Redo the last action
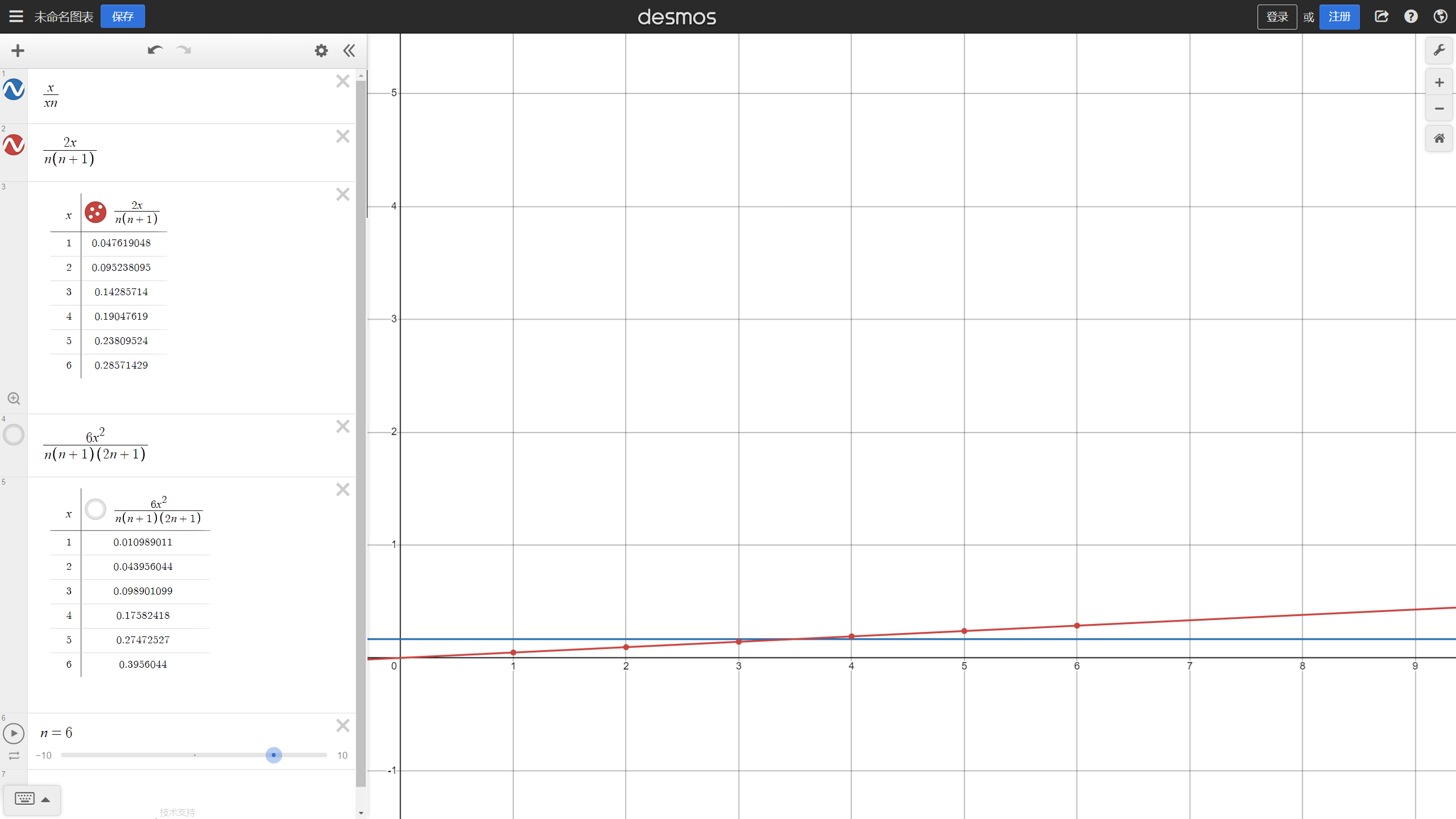The width and height of the screenshot is (1456, 819). [183, 51]
